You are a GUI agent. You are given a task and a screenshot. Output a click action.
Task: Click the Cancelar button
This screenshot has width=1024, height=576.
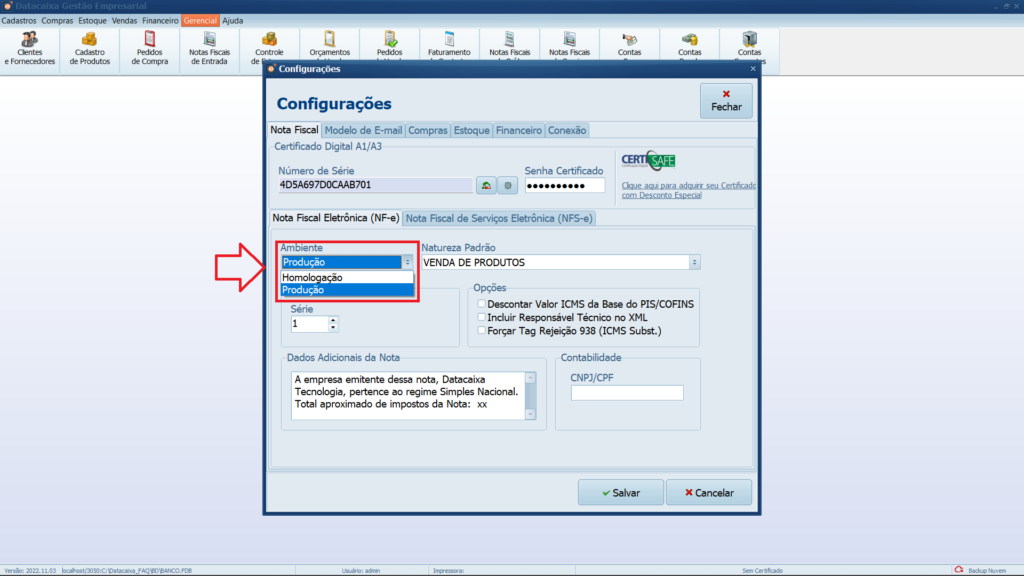709,492
